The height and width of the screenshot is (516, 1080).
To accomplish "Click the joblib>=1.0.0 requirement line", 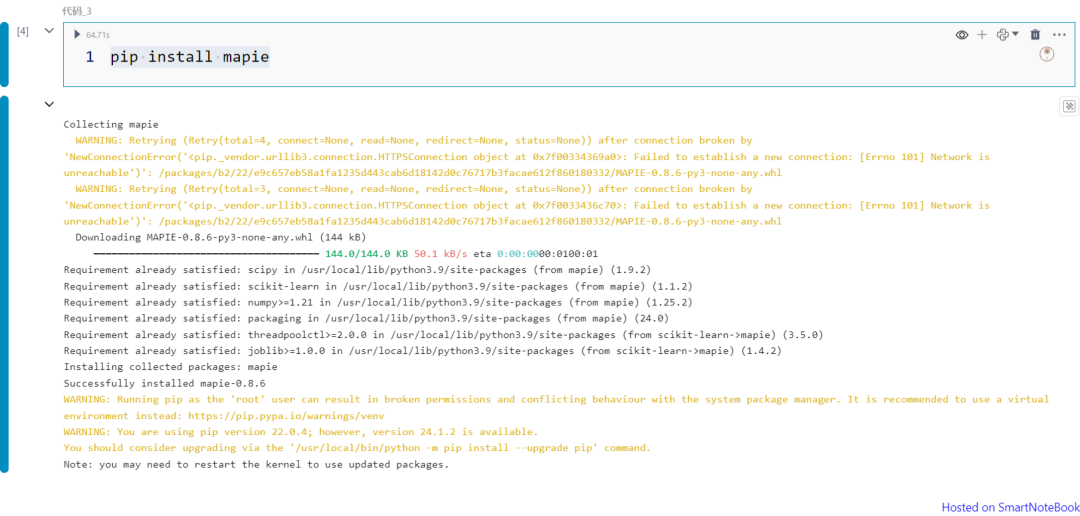I will click(422, 351).
